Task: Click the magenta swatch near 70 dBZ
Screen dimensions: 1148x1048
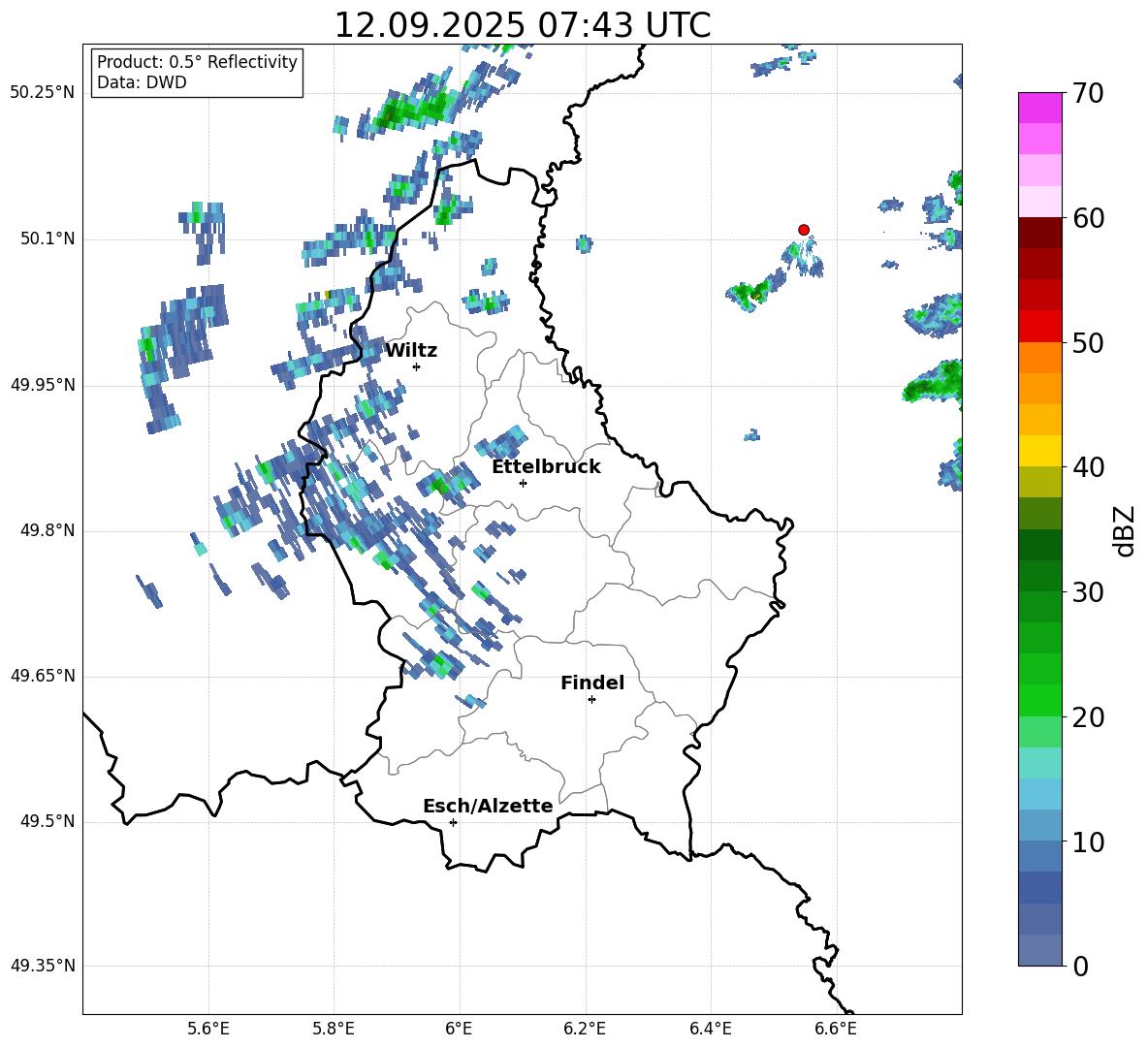Action: point(1039,108)
